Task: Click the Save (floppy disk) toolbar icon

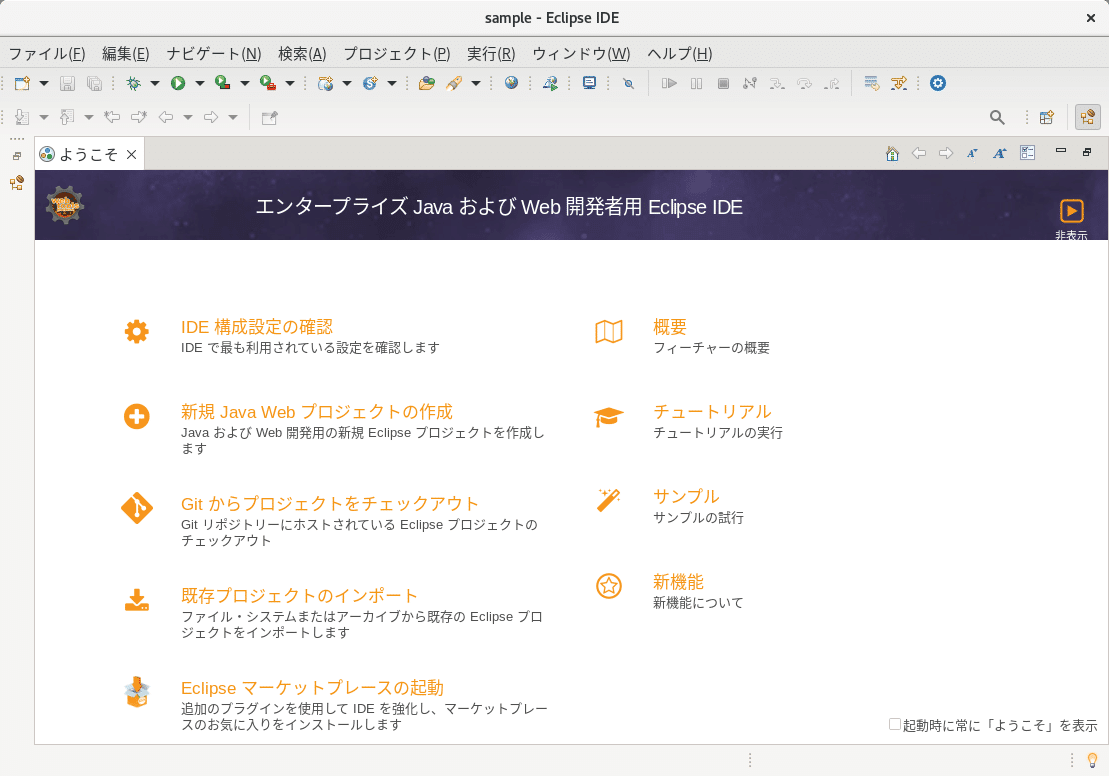Action: pyautogui.click(x=67, y=83)
